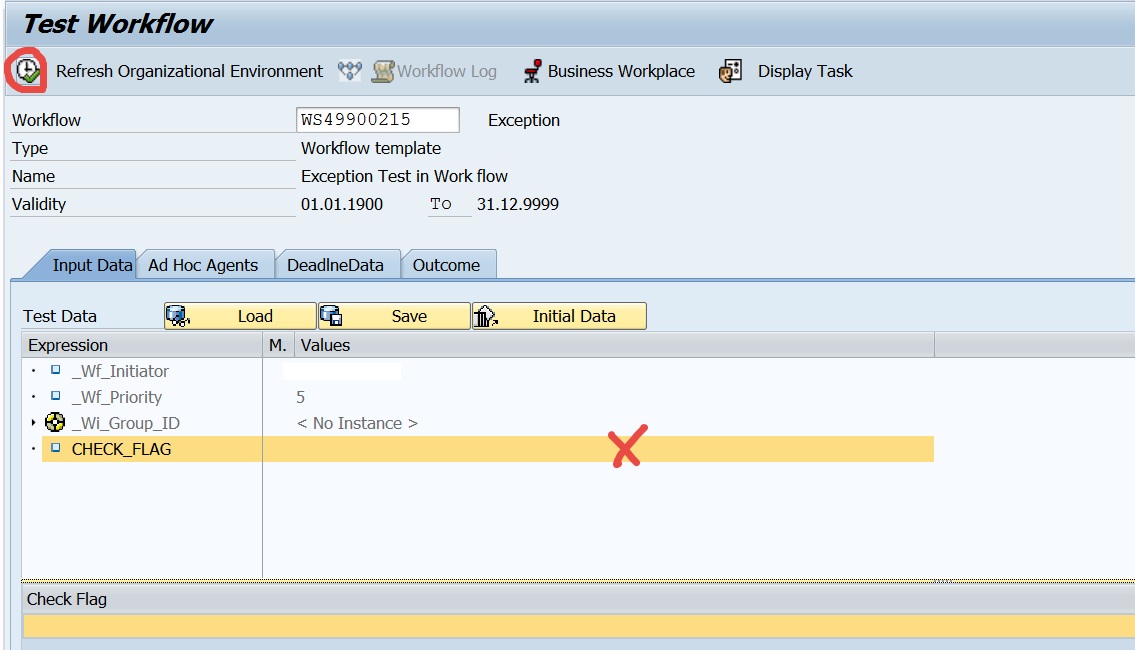Select the CHECK_FLAG element
Image resolution: width=1135 pixels, height=650 pixels.
[122, 449]
